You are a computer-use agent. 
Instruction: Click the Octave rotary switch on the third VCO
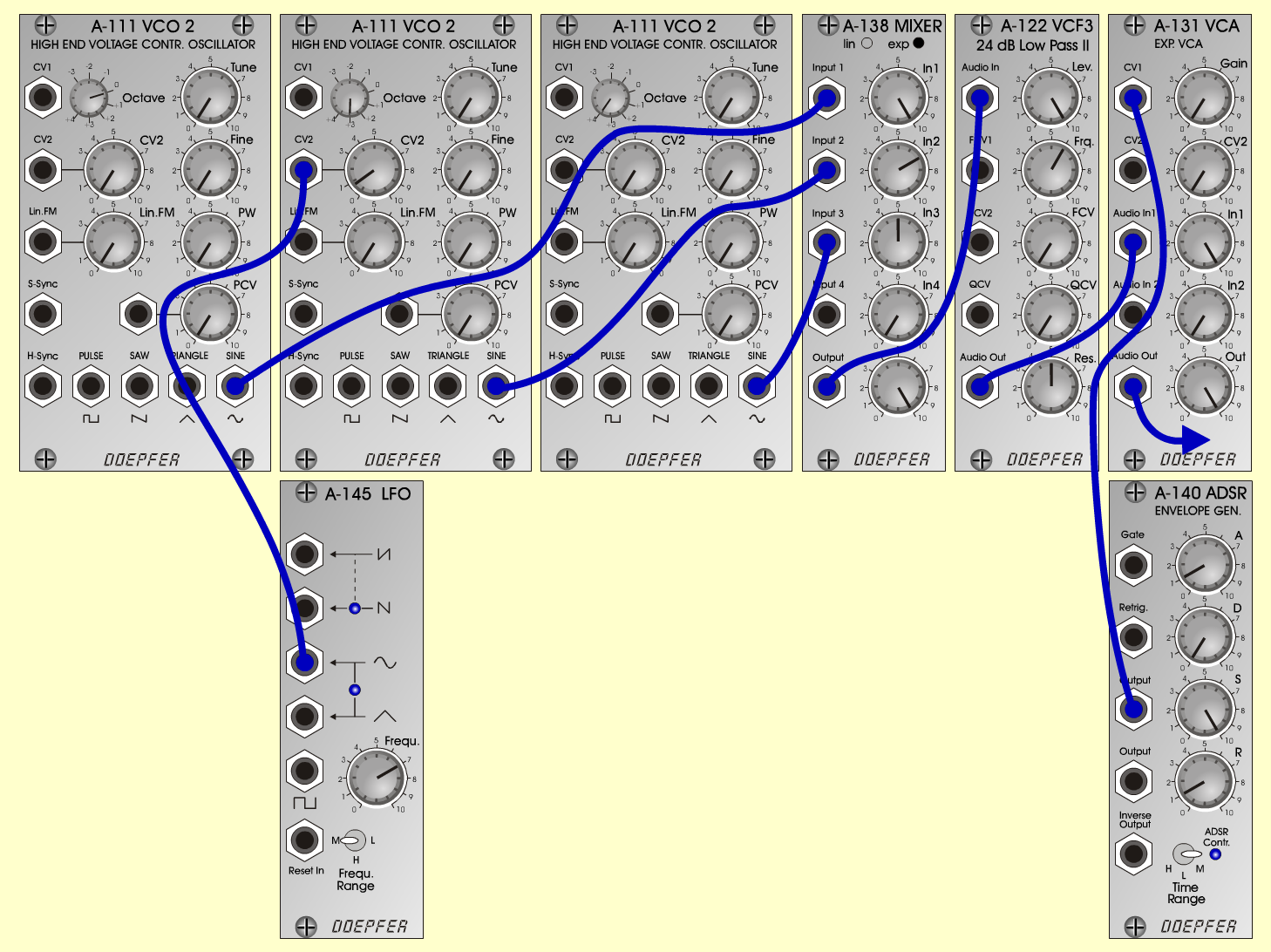point(612,98)
